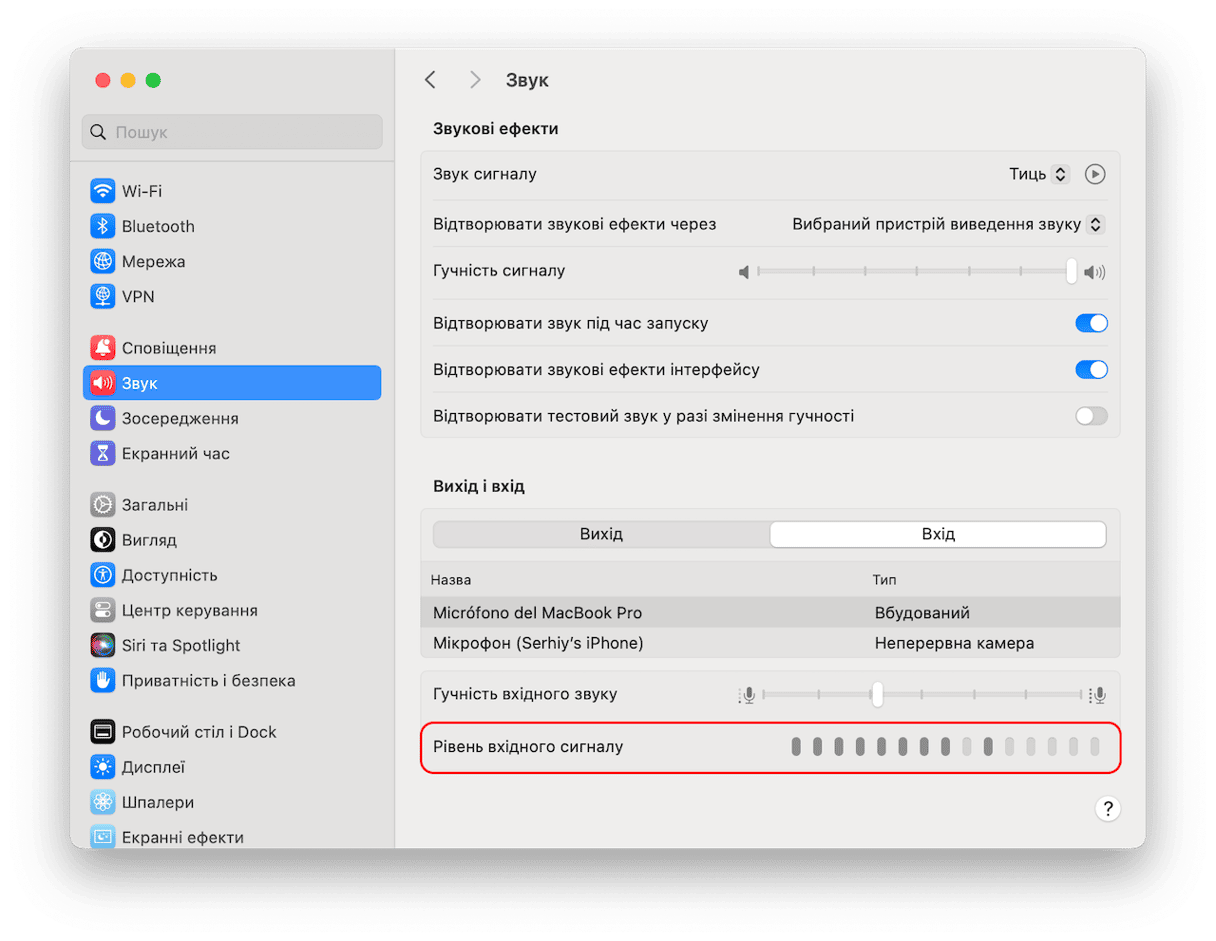Click the Екранні ефекти icon

tap(102, 837)
